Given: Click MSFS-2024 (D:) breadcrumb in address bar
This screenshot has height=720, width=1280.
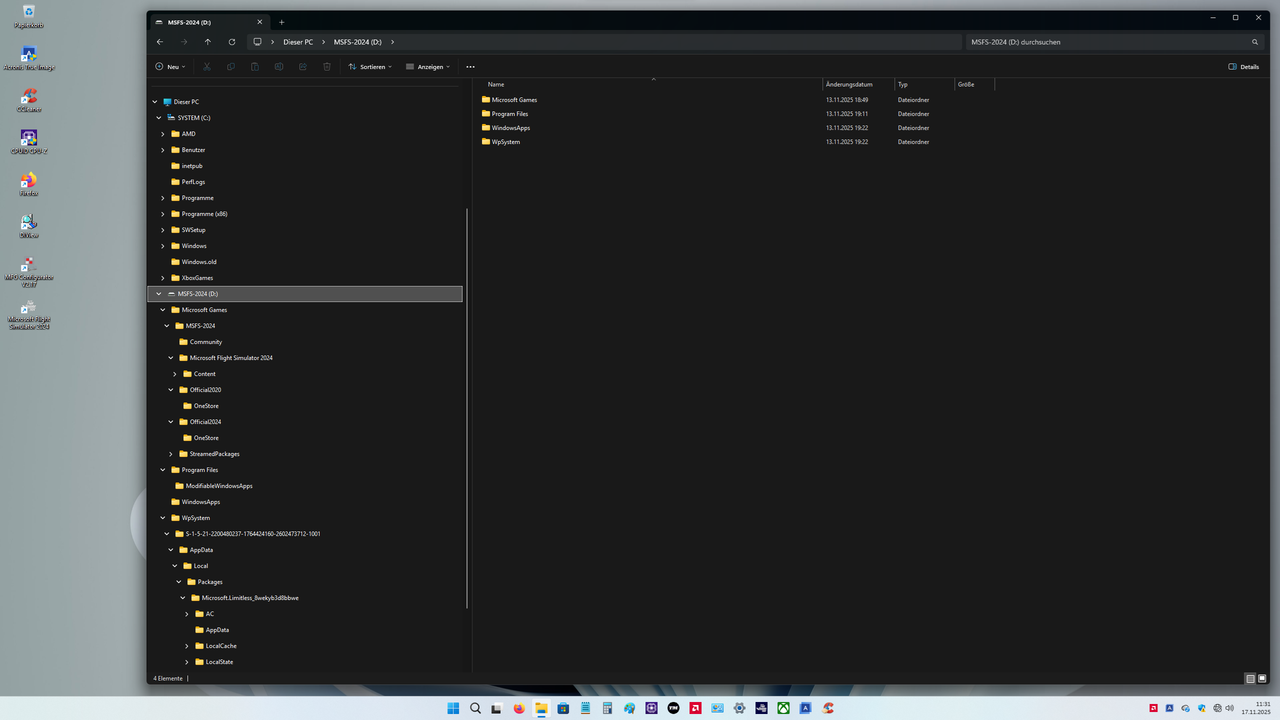Looking at the screenshot, I should [358, 42].
